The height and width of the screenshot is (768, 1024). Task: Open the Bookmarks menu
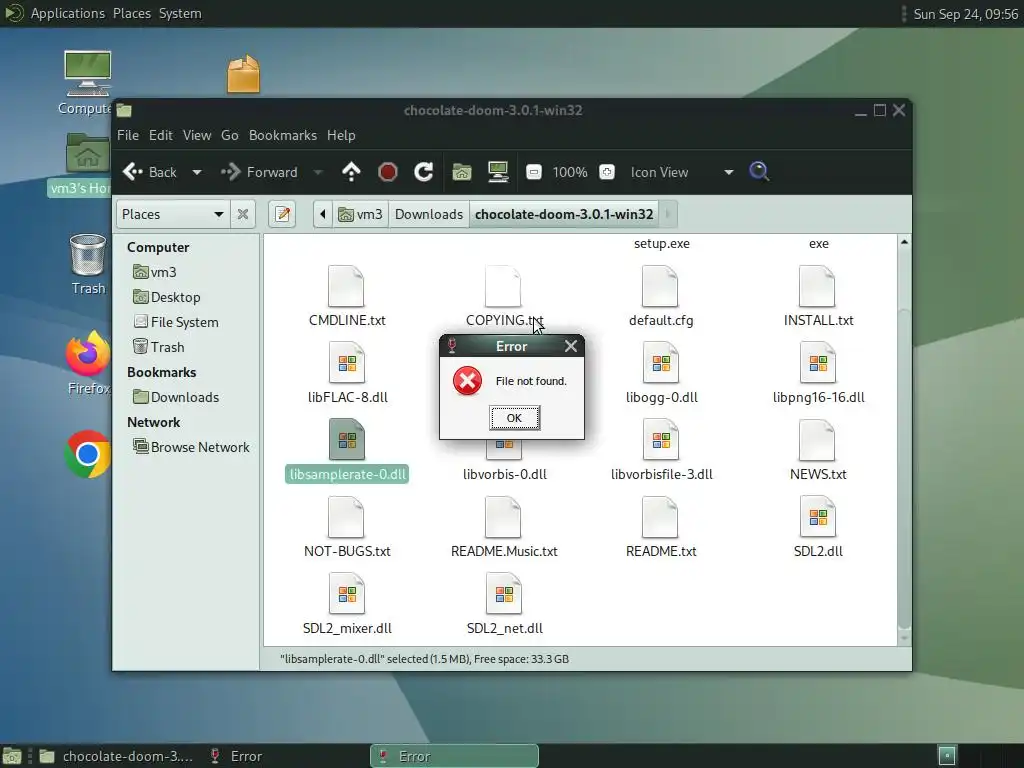tap(283, 135)
